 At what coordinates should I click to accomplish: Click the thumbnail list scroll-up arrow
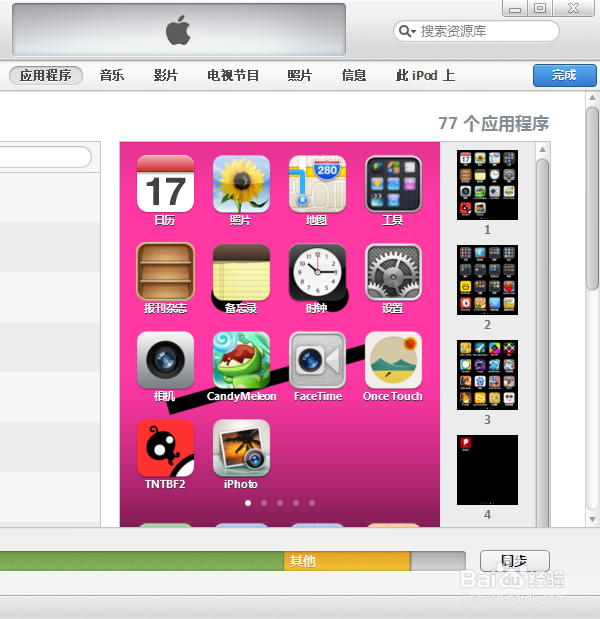pyautogui.click(x=543, y=149)
